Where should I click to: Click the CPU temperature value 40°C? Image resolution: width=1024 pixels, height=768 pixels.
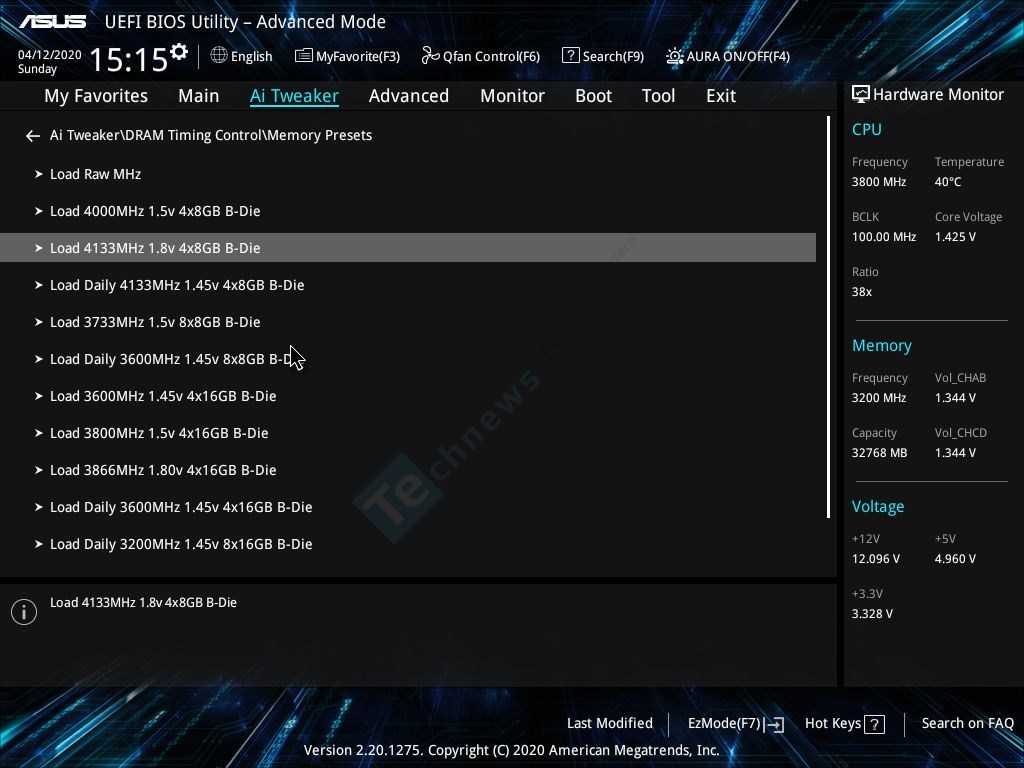click(x=948, y=182)
